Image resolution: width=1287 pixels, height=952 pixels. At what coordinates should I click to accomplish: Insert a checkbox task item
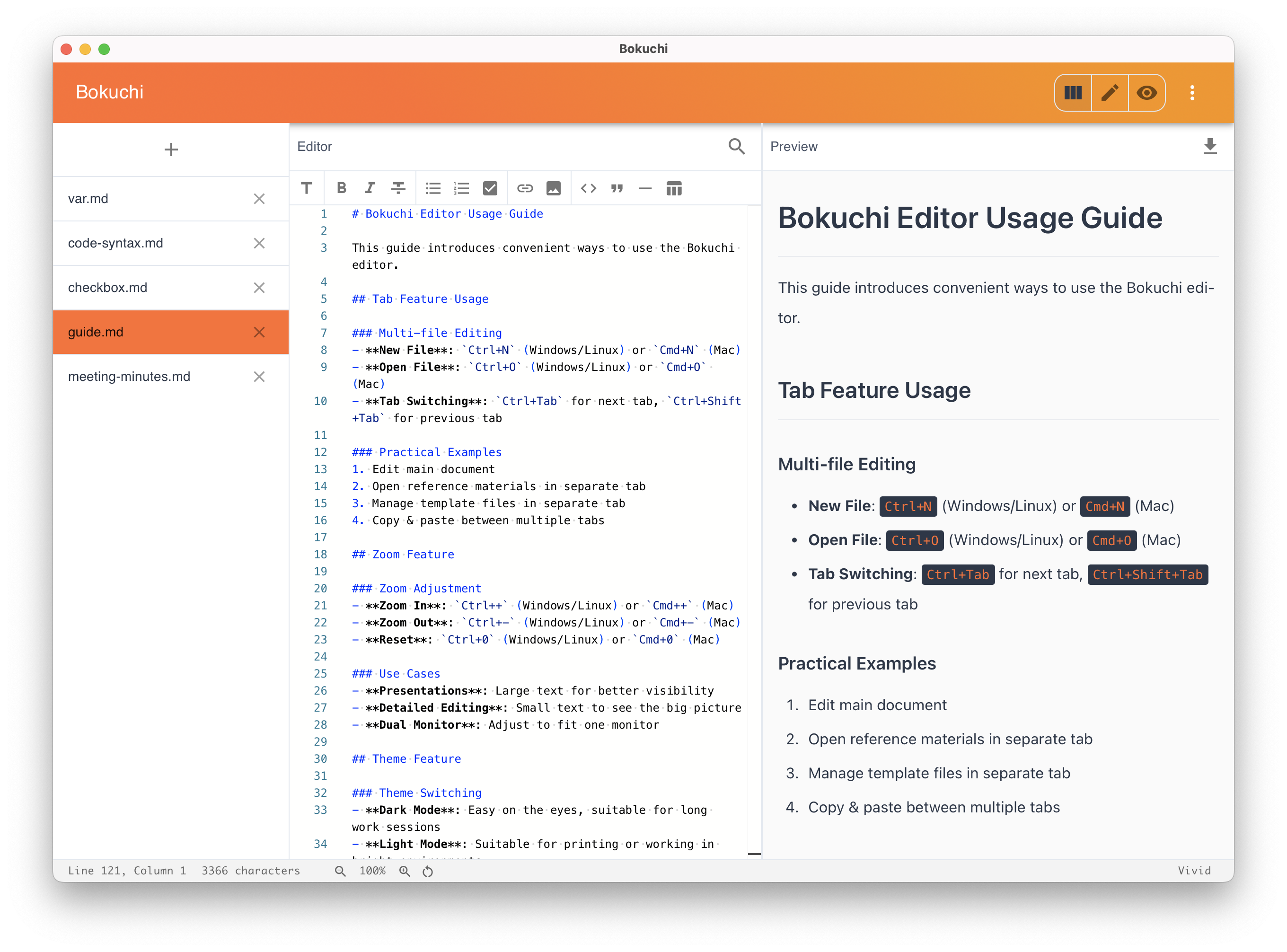point(490,188)
